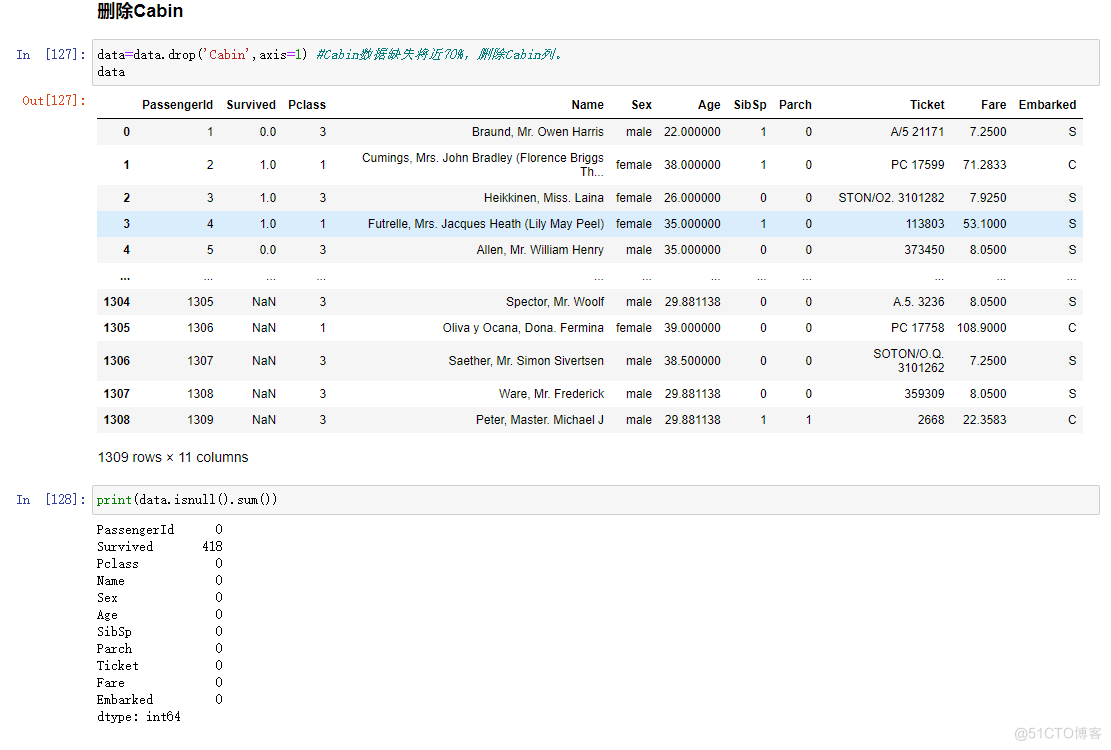The width and height of the screenshot is (1111, 750).
Task: Click row index 1306
Action: coord(117,360)
